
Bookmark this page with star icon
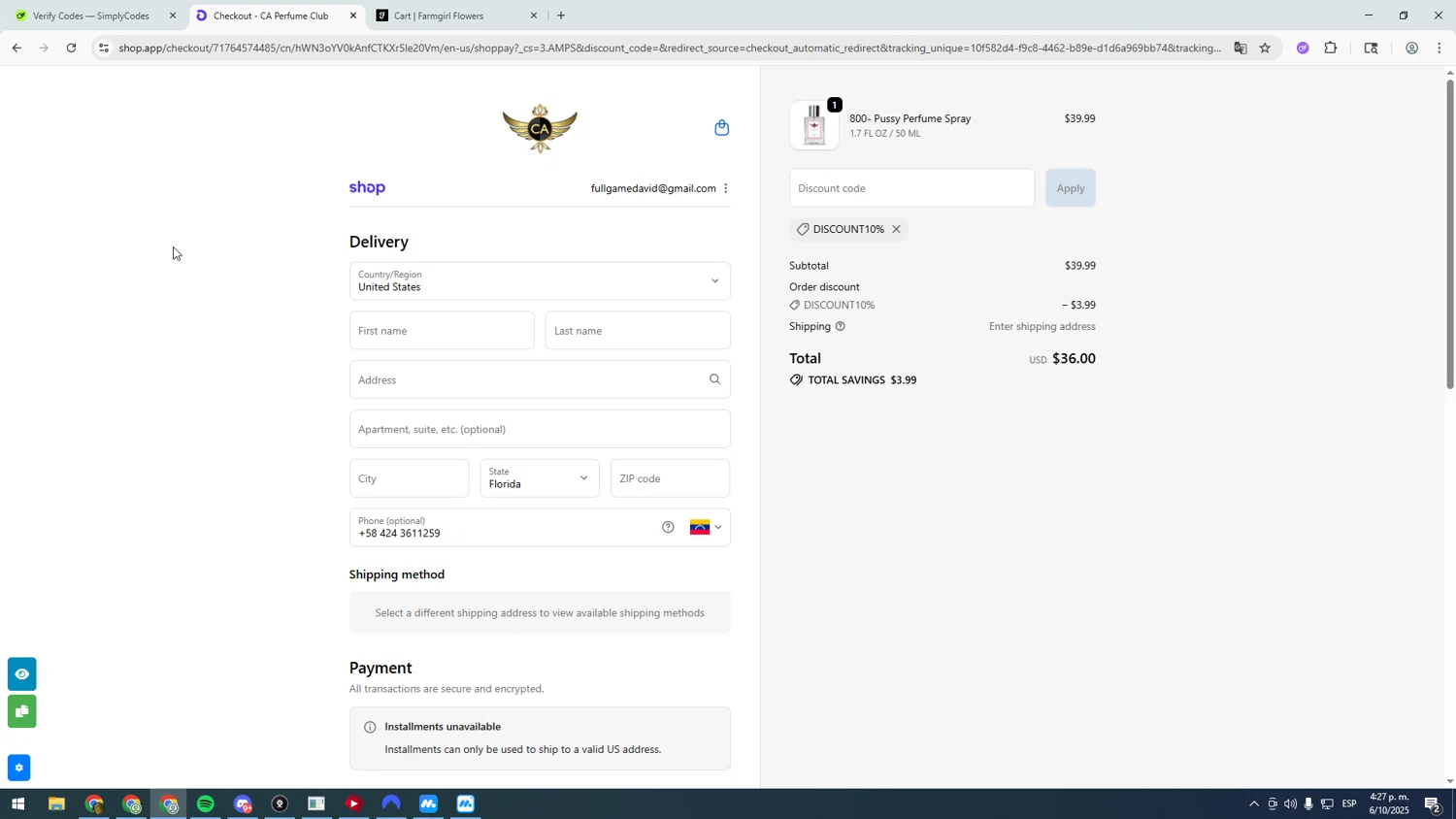click(1265, 48)
